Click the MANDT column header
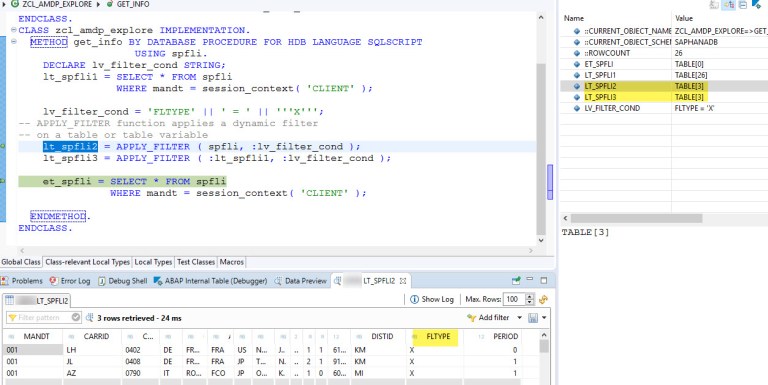 [x=33, y=337]
